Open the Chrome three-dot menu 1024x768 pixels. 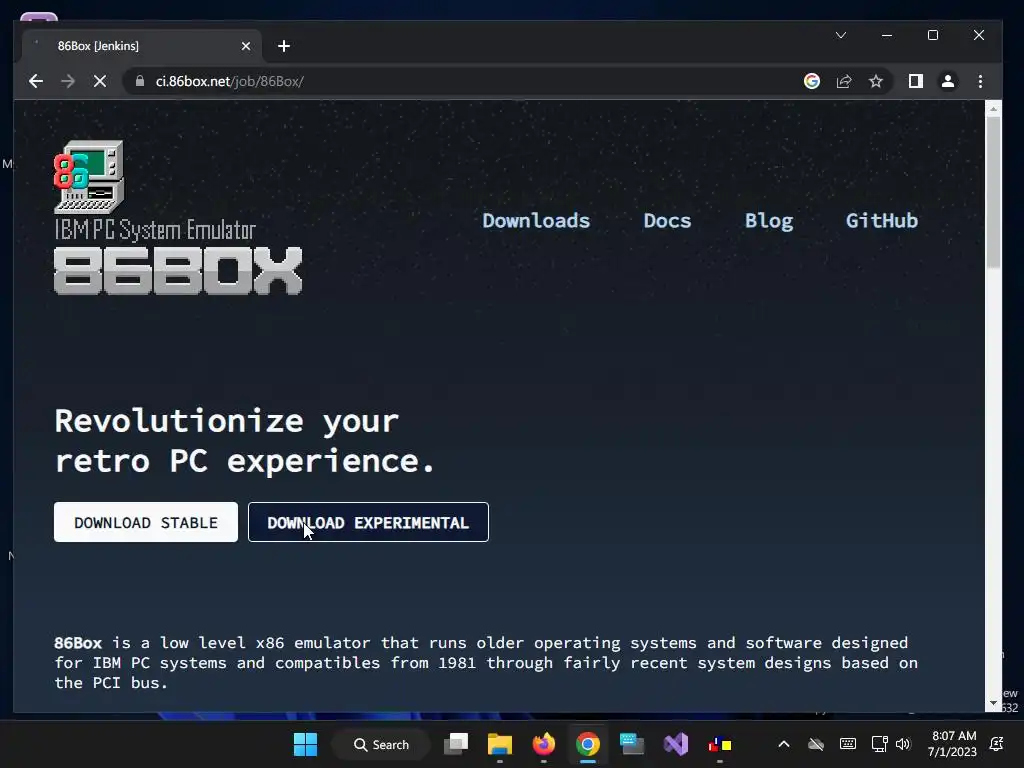[x=980, y=81]
